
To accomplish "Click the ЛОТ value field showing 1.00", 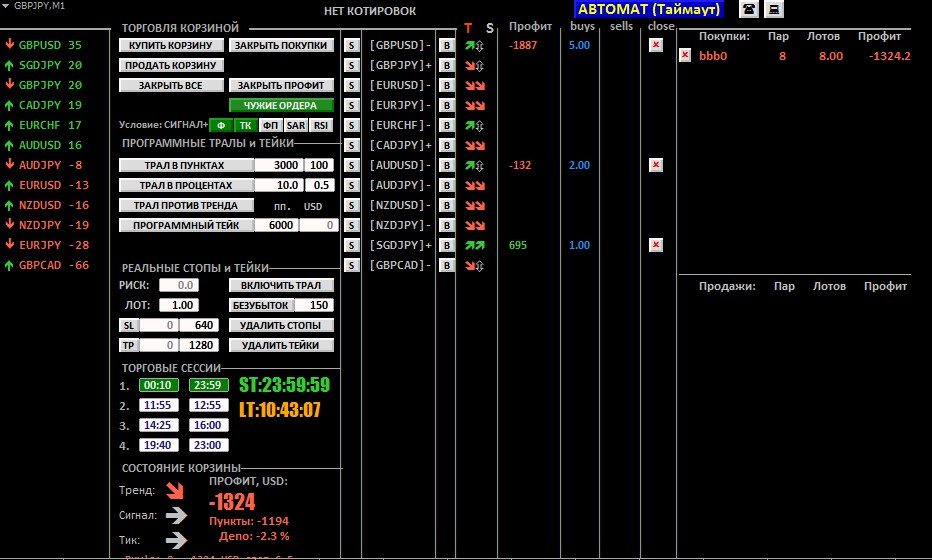I will coord(183,305).
